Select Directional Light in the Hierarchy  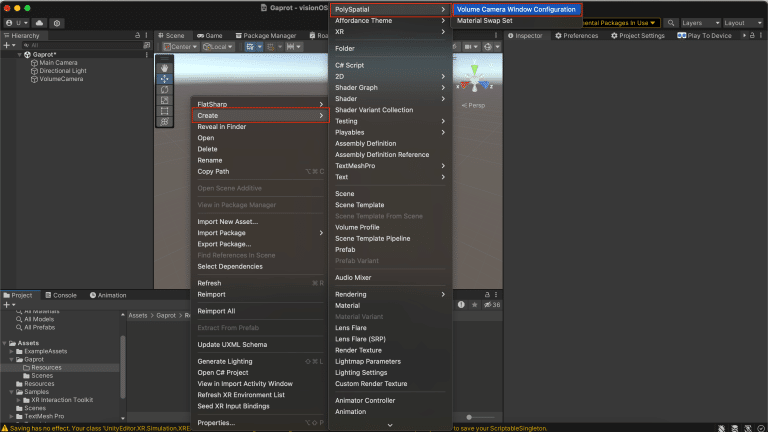[63, 71]
